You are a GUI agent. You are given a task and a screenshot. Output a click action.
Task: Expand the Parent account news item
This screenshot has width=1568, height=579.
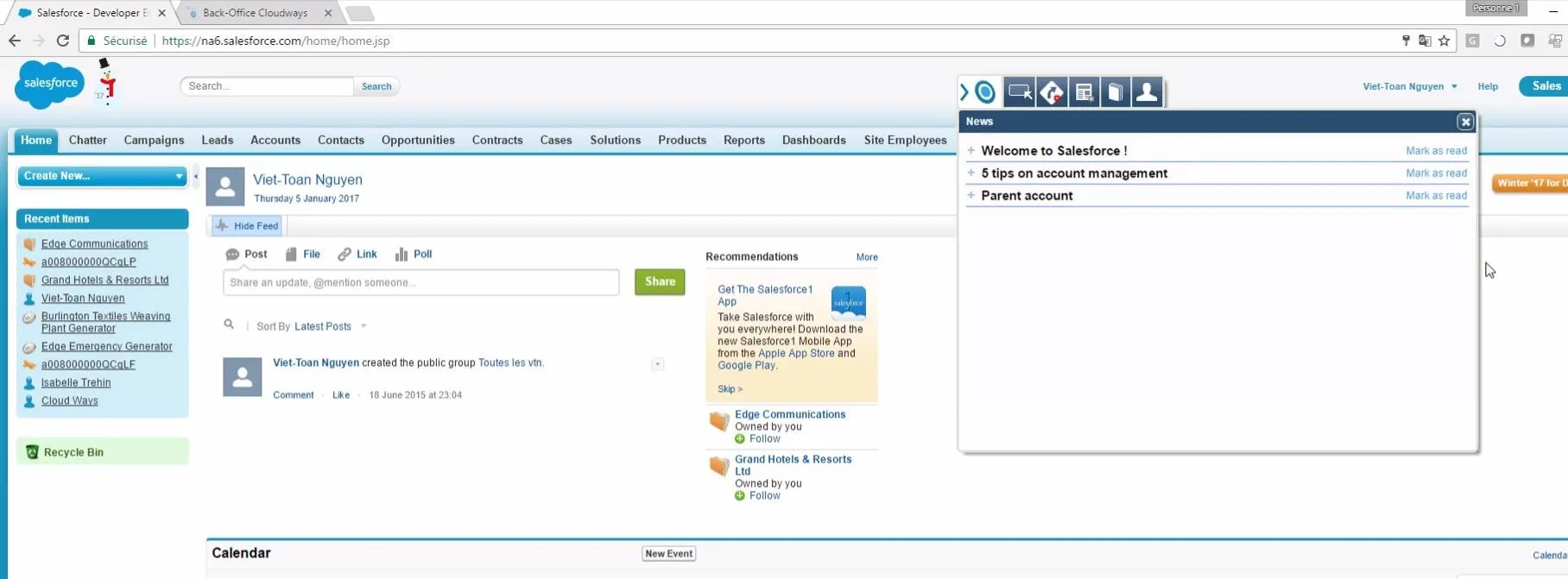971,195
